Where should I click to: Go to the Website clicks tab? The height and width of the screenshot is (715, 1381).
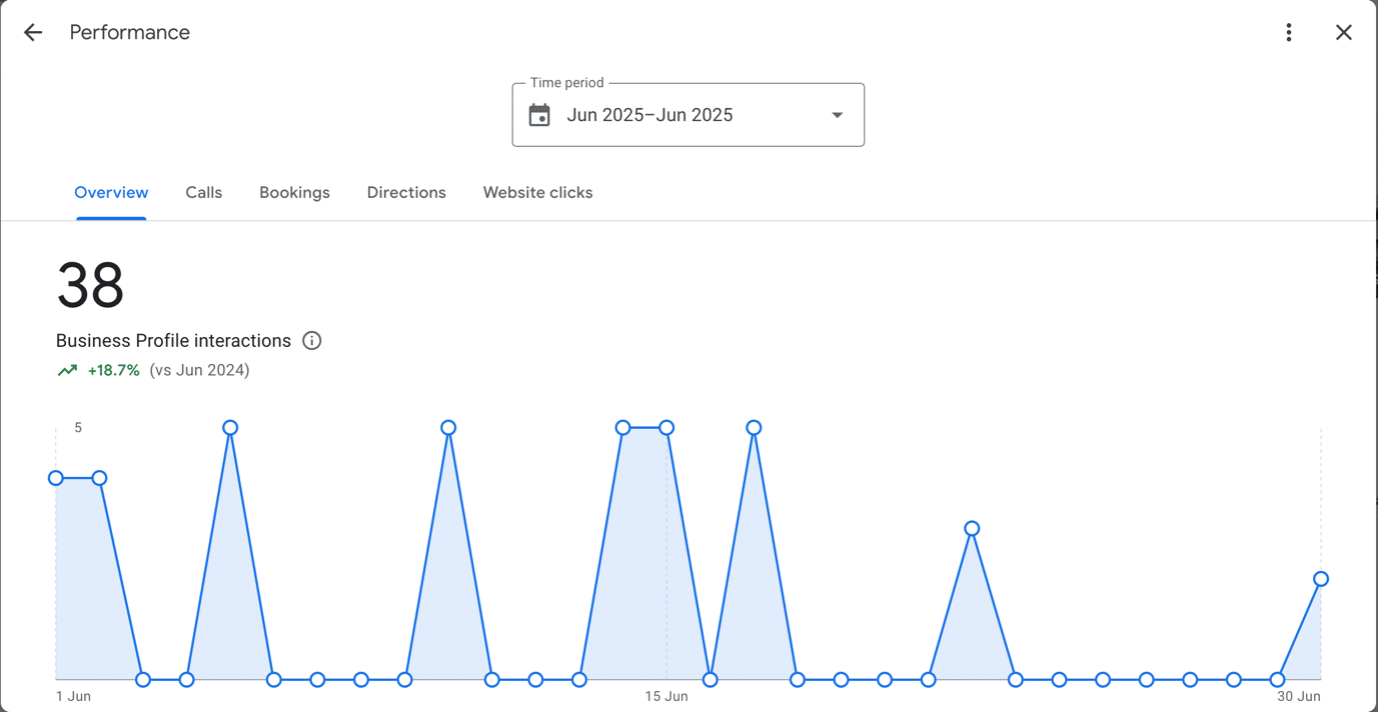click(538, 192)
